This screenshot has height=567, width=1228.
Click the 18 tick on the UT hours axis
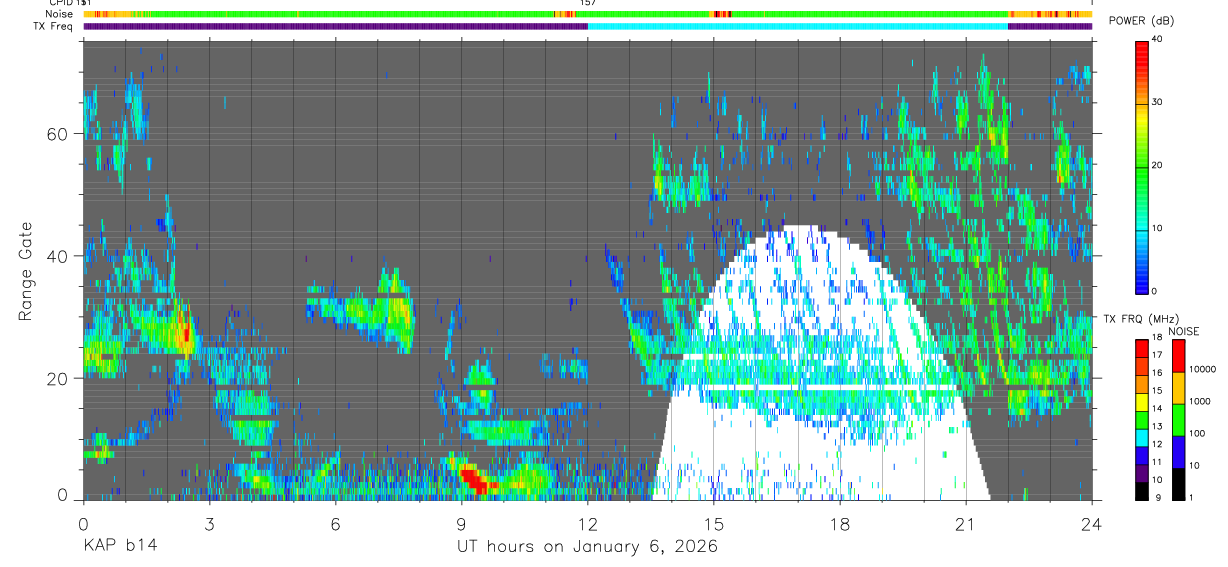click(x=840, y=523)
